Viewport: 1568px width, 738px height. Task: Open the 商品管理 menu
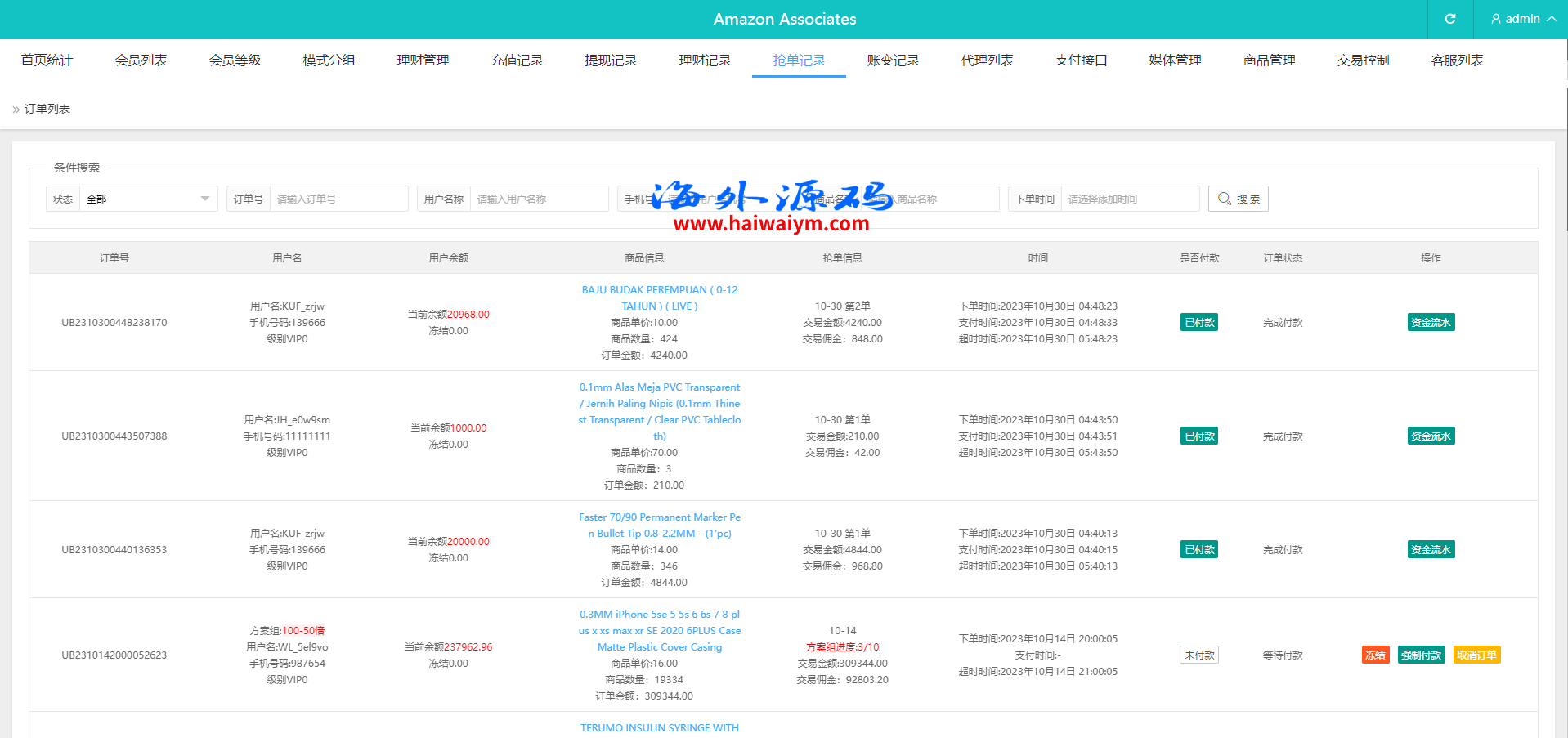pyautogui.click(x=1269, y=60)
